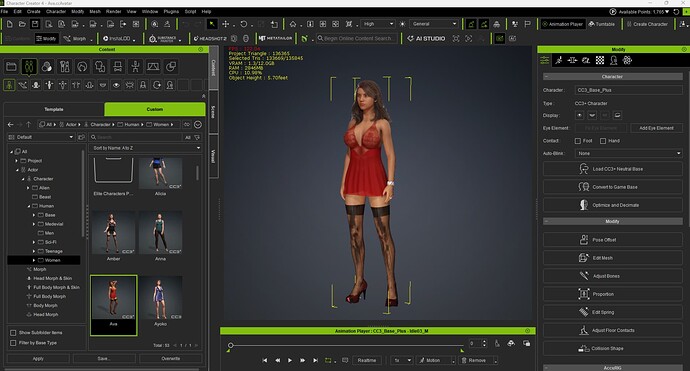Click Load CC3+ Neutral Base
This screenshot has width=690, height=371.
coord(613,169)
